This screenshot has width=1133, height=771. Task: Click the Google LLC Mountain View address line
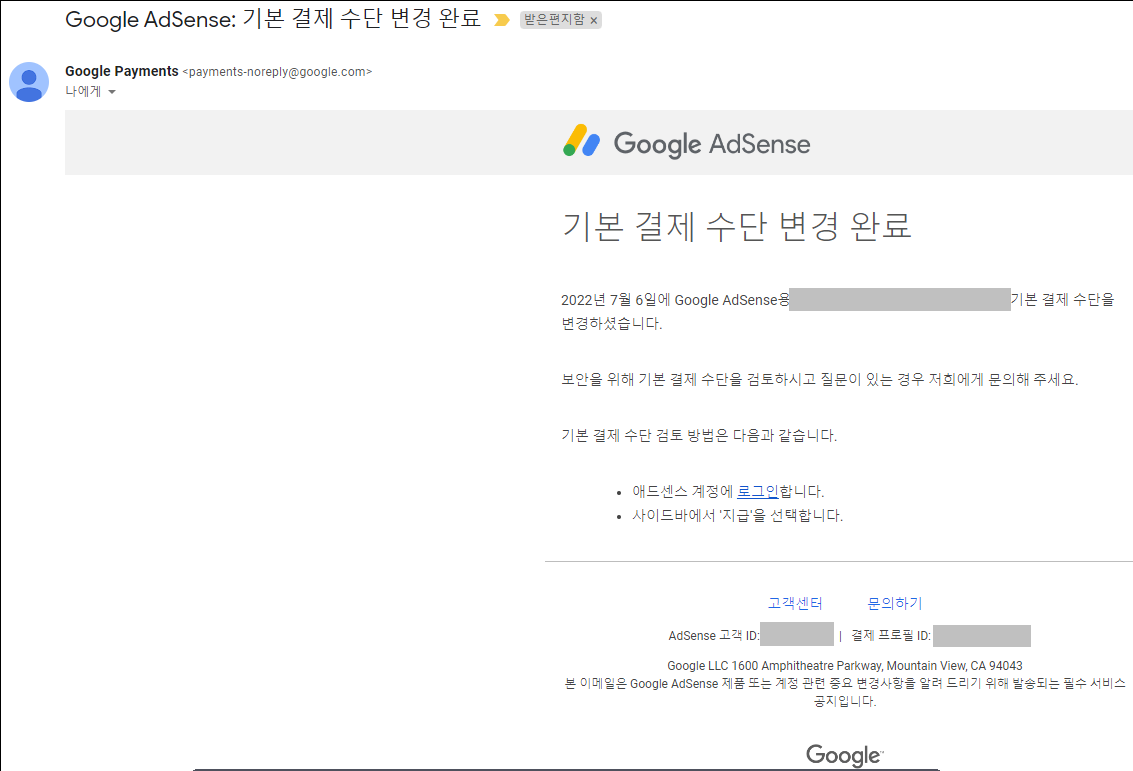[845, 666]
